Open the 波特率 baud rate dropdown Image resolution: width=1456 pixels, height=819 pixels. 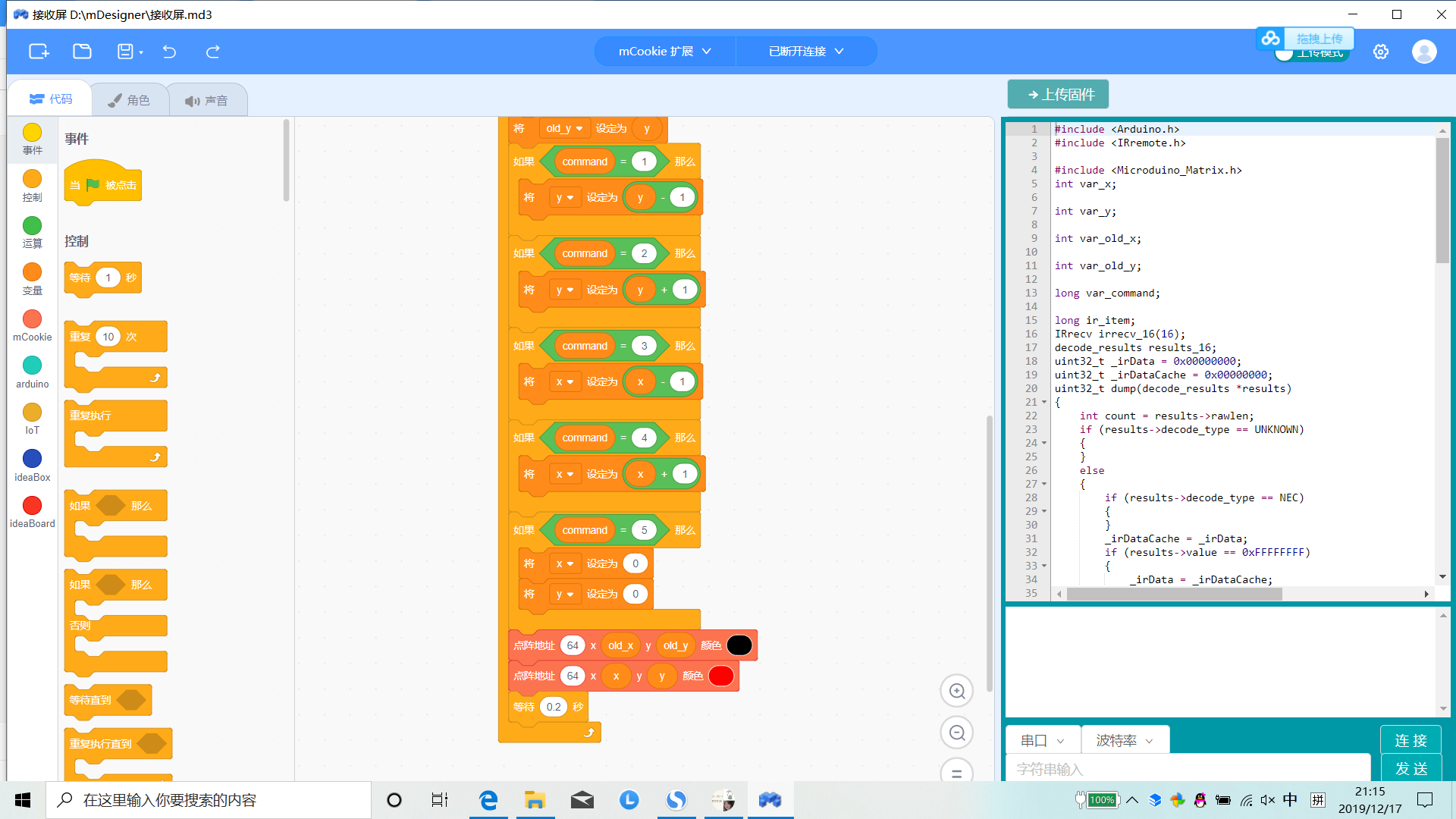(1125, 740)
